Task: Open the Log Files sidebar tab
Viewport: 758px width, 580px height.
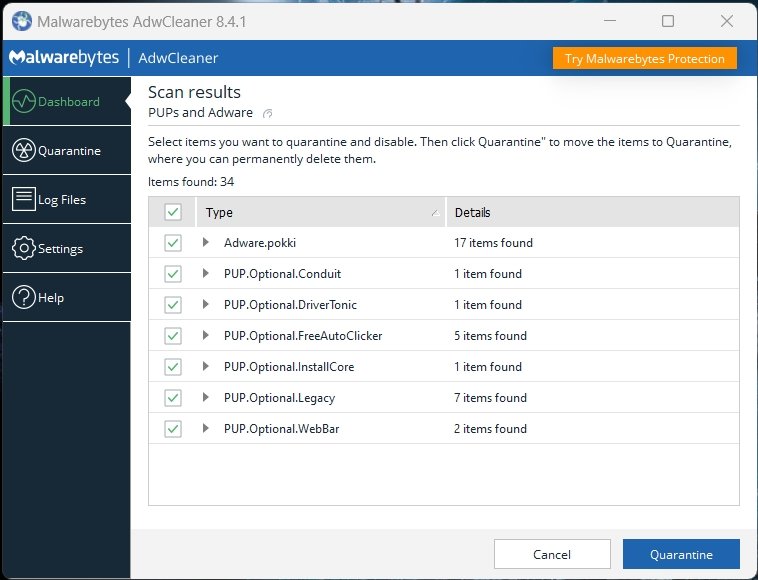Action: [x=67, y=199]
